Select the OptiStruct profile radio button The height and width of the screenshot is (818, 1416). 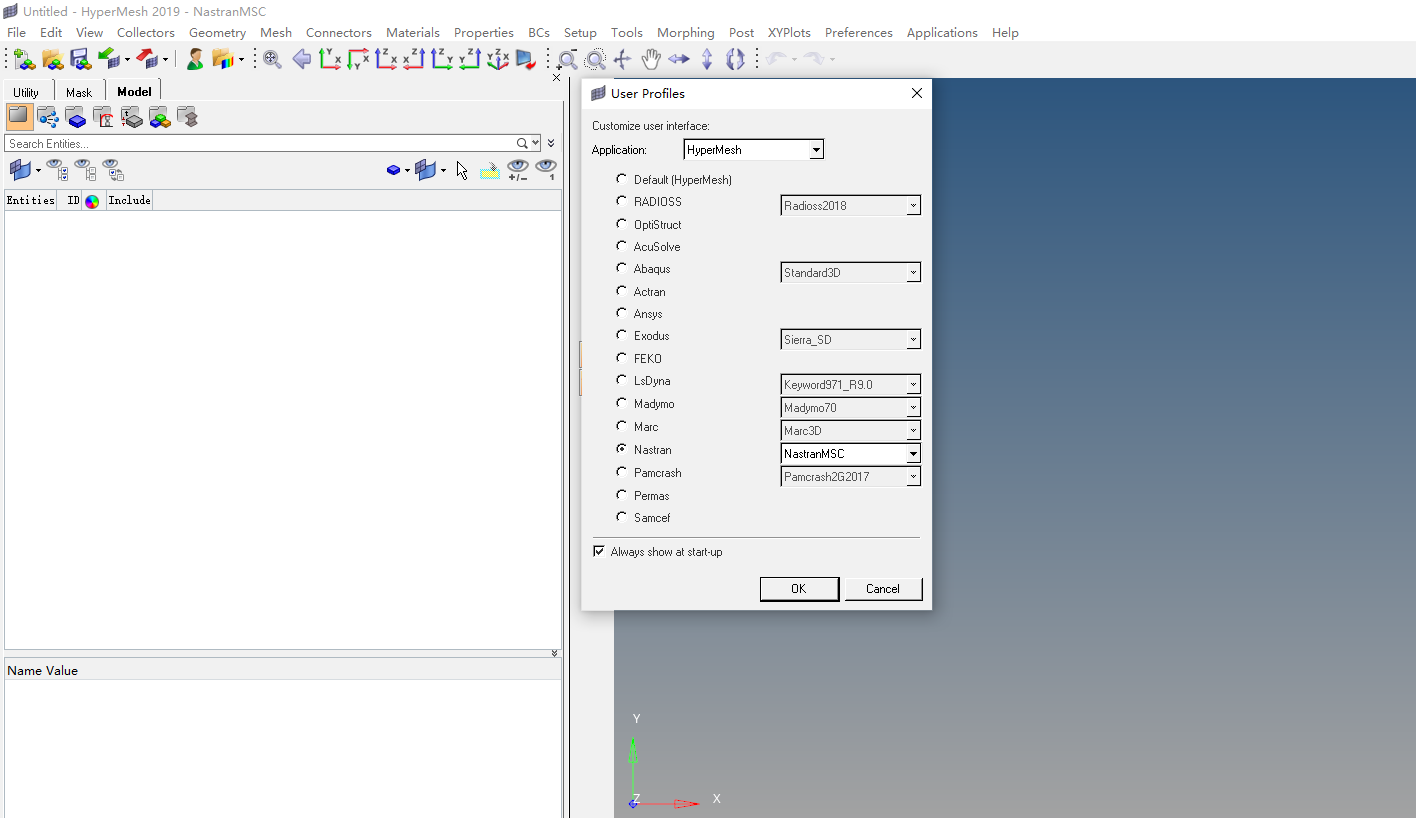622,224
